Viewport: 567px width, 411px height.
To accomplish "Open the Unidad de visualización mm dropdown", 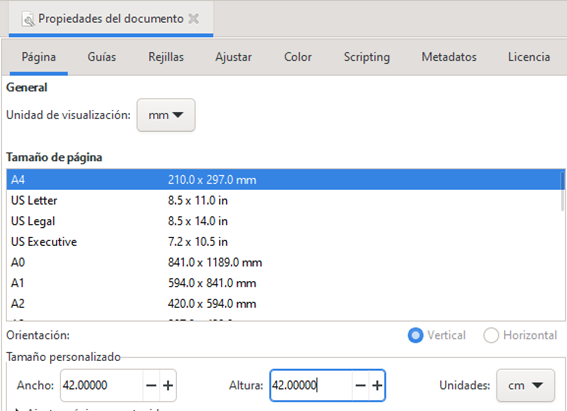I will (x=166, y=115).
